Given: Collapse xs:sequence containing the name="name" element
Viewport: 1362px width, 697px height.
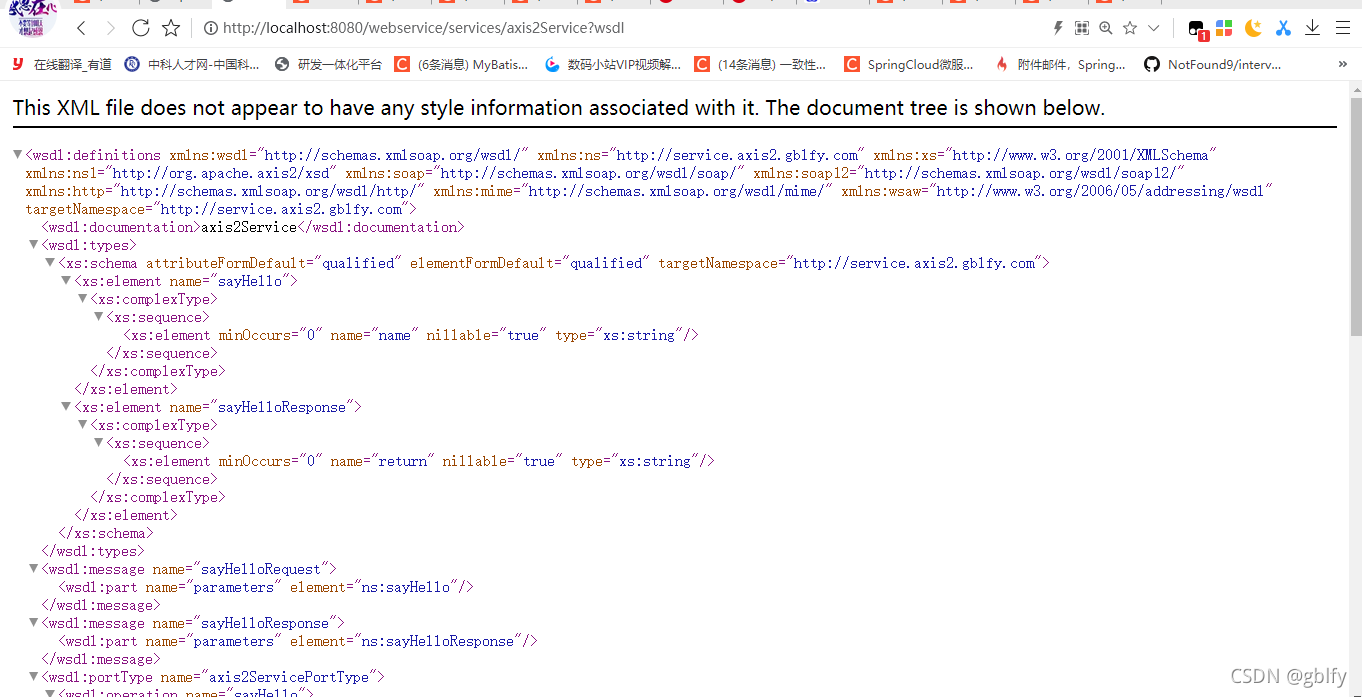Looking at the screenshot, I should tap(98, 317).
